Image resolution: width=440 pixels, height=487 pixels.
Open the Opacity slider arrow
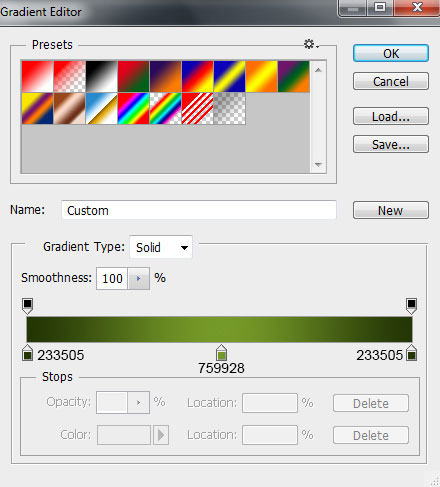[139, 402]
